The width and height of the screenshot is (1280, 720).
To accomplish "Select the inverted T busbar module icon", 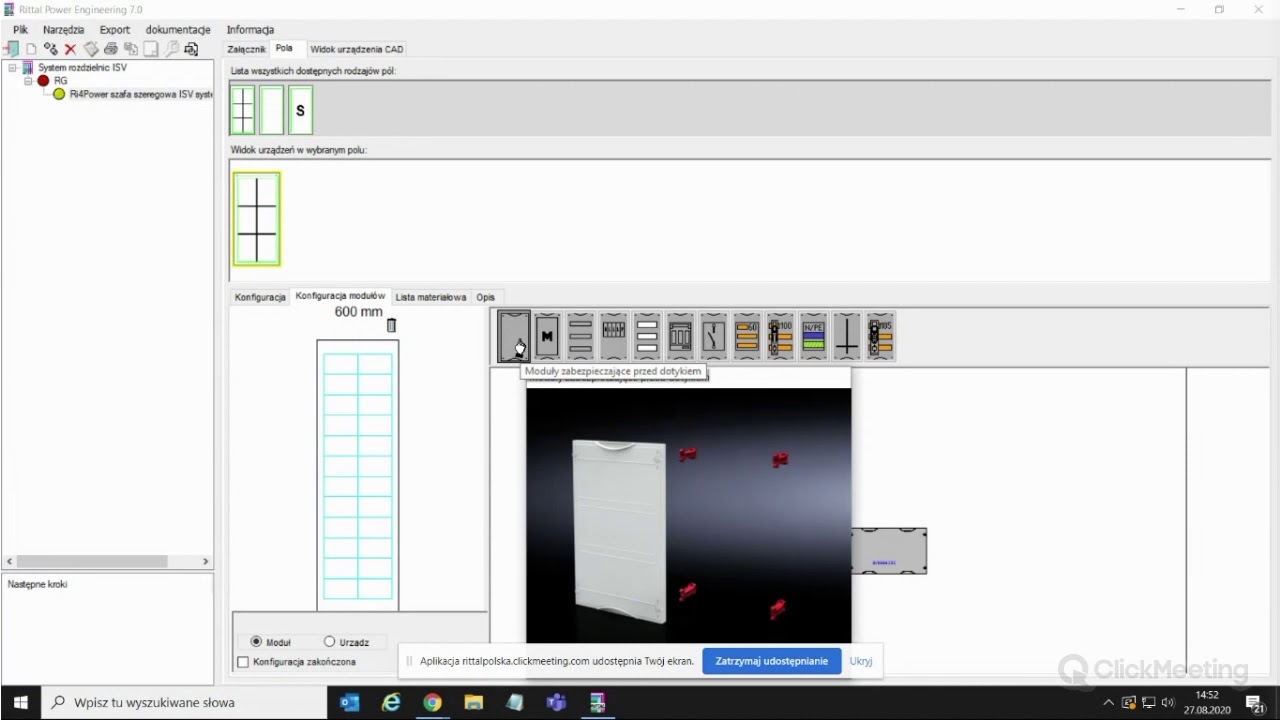I will tap(847, 336).
